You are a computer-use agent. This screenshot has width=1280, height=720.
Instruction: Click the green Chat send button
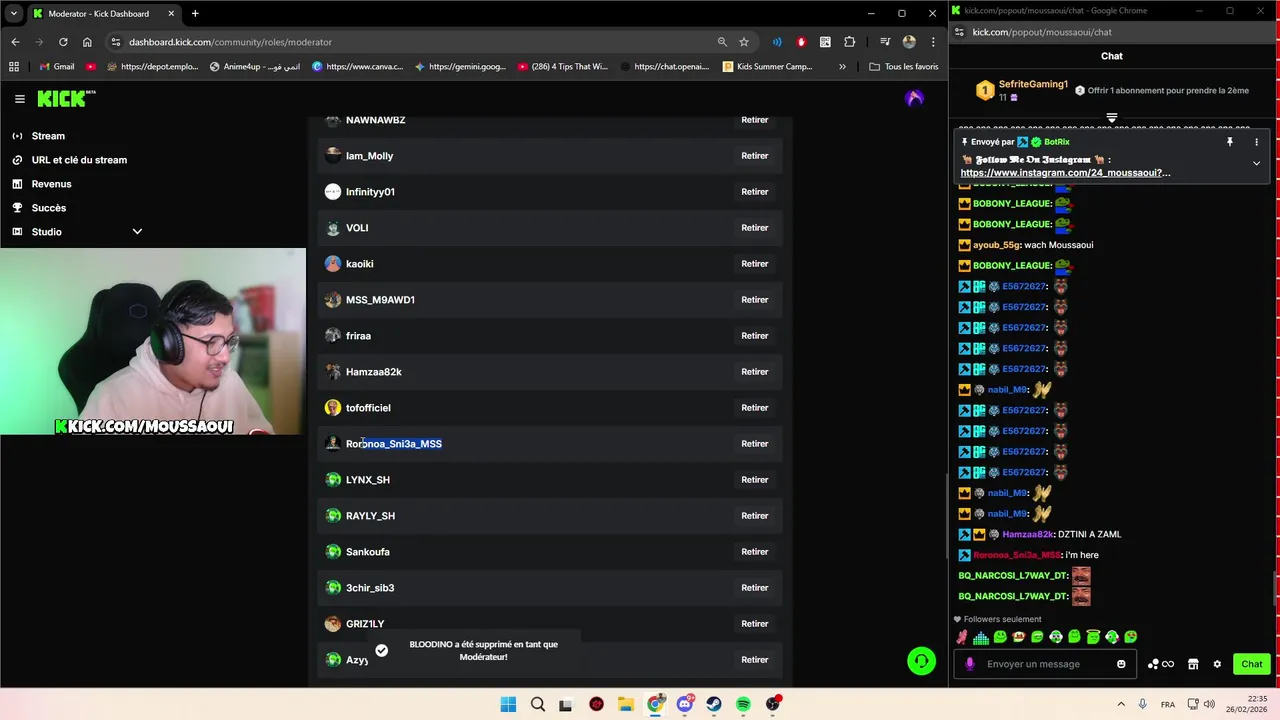pyautogui.click(x=1252, y=664)
